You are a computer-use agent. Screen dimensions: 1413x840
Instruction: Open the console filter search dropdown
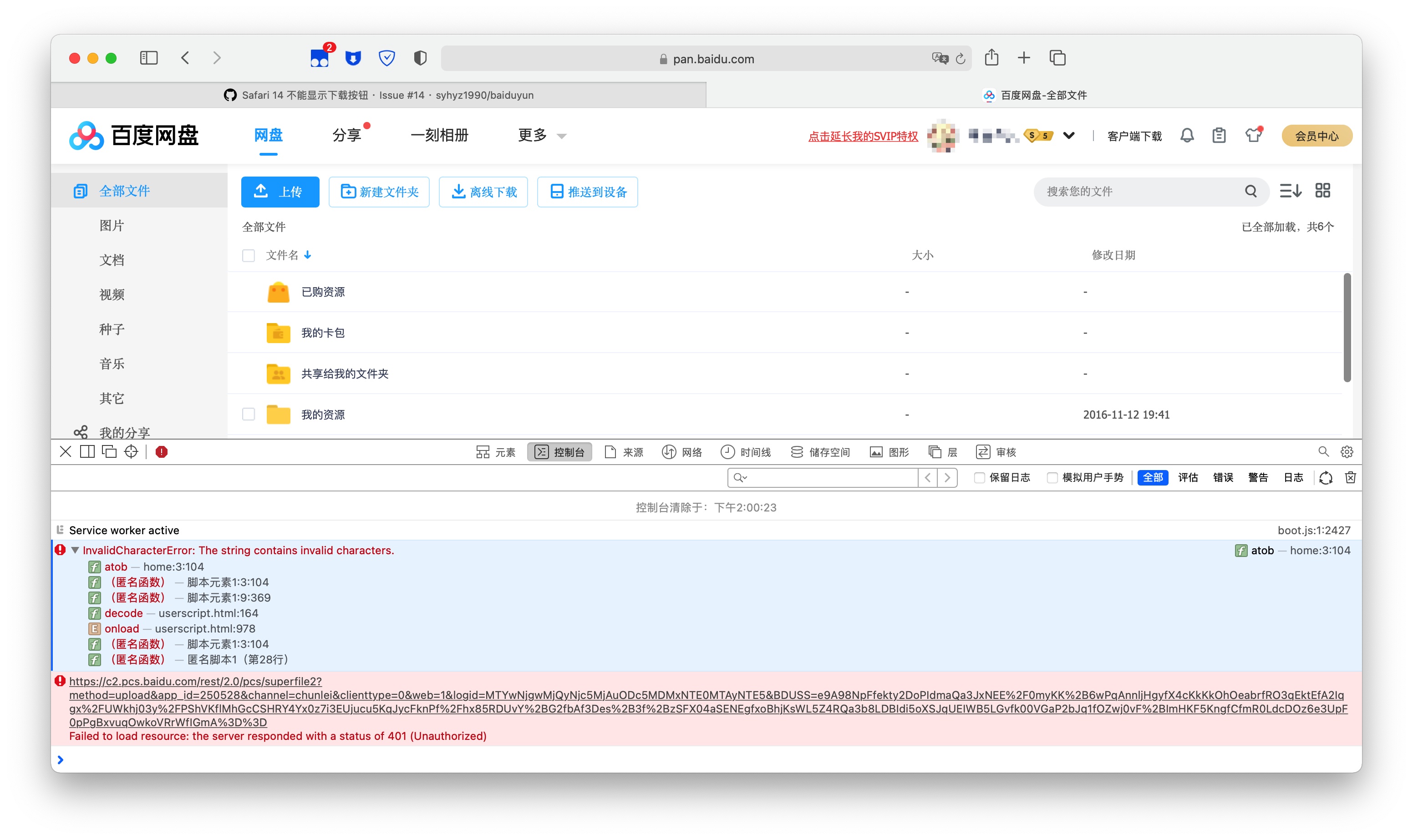pos(741,478)
